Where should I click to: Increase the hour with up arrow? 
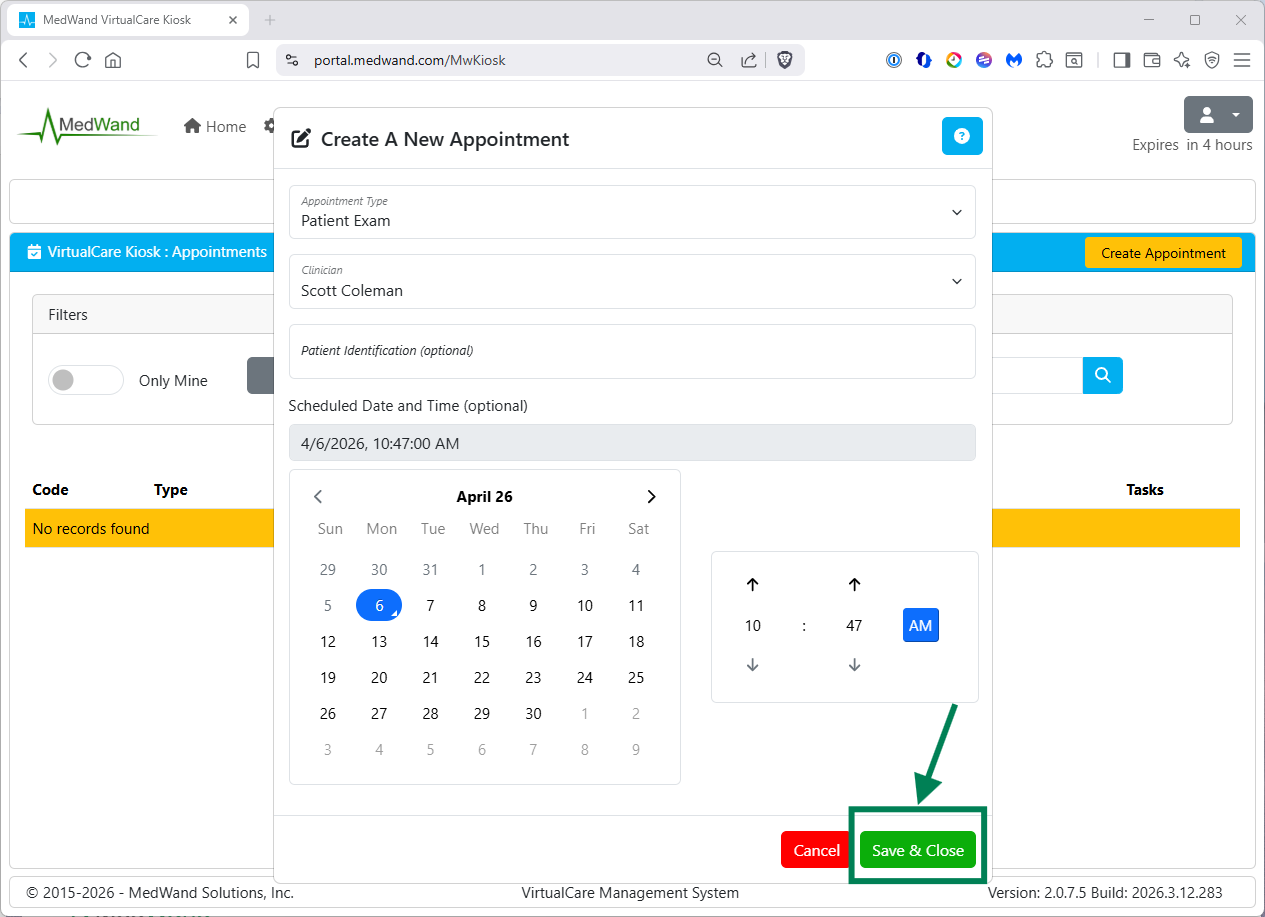click(x=753, y=585)
